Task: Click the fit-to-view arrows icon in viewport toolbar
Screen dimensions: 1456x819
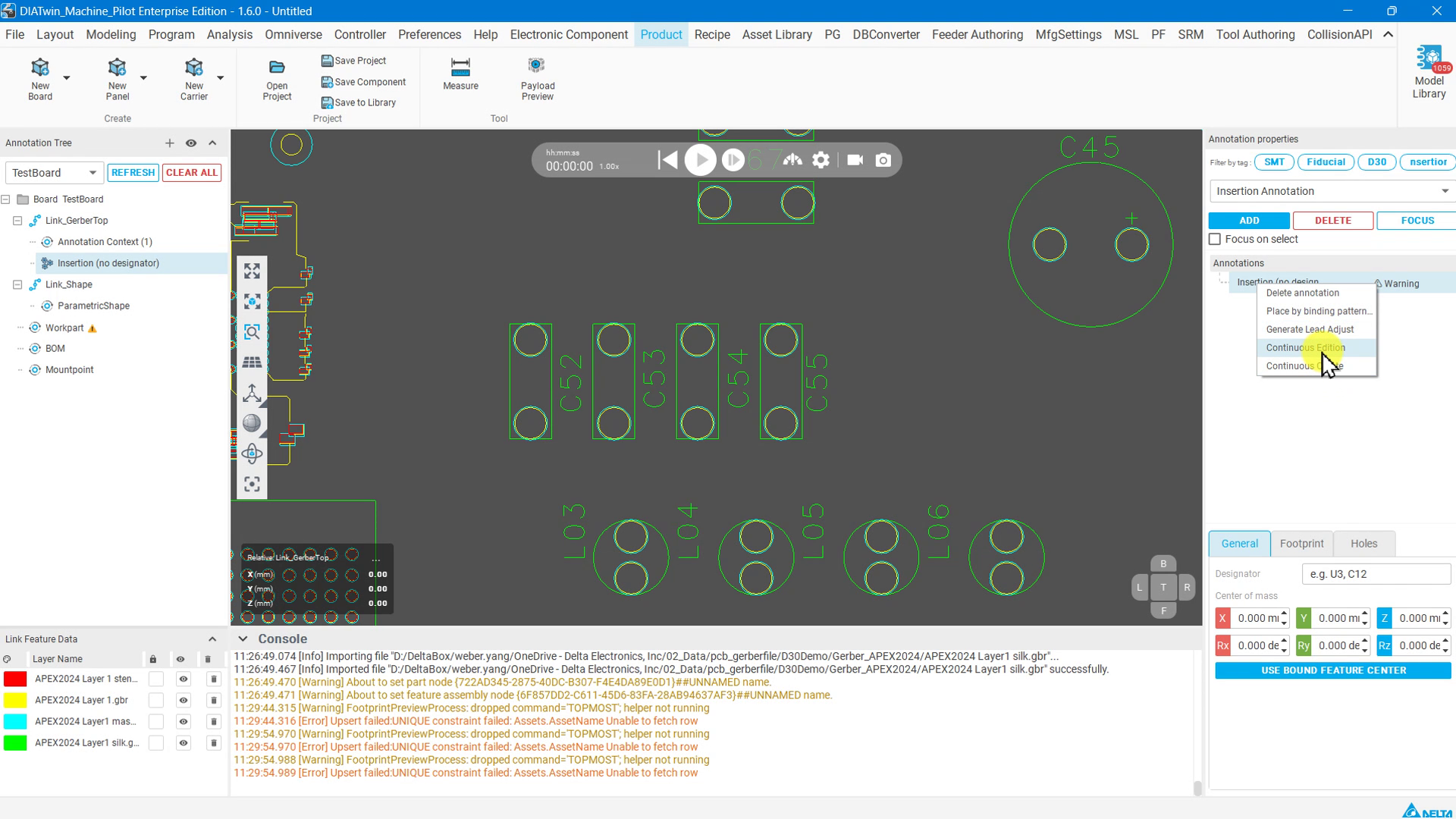Action: tap(252, 271)
